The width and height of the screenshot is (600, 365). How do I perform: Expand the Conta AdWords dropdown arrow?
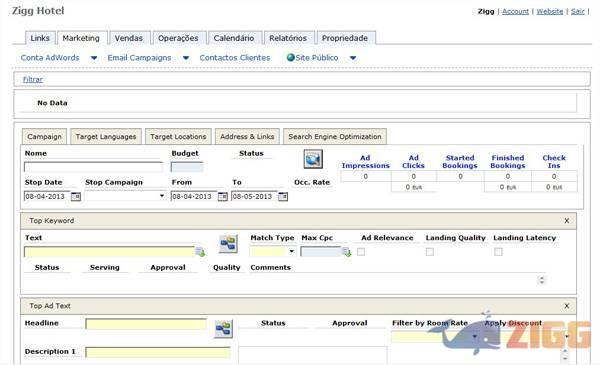click(94, 58)
